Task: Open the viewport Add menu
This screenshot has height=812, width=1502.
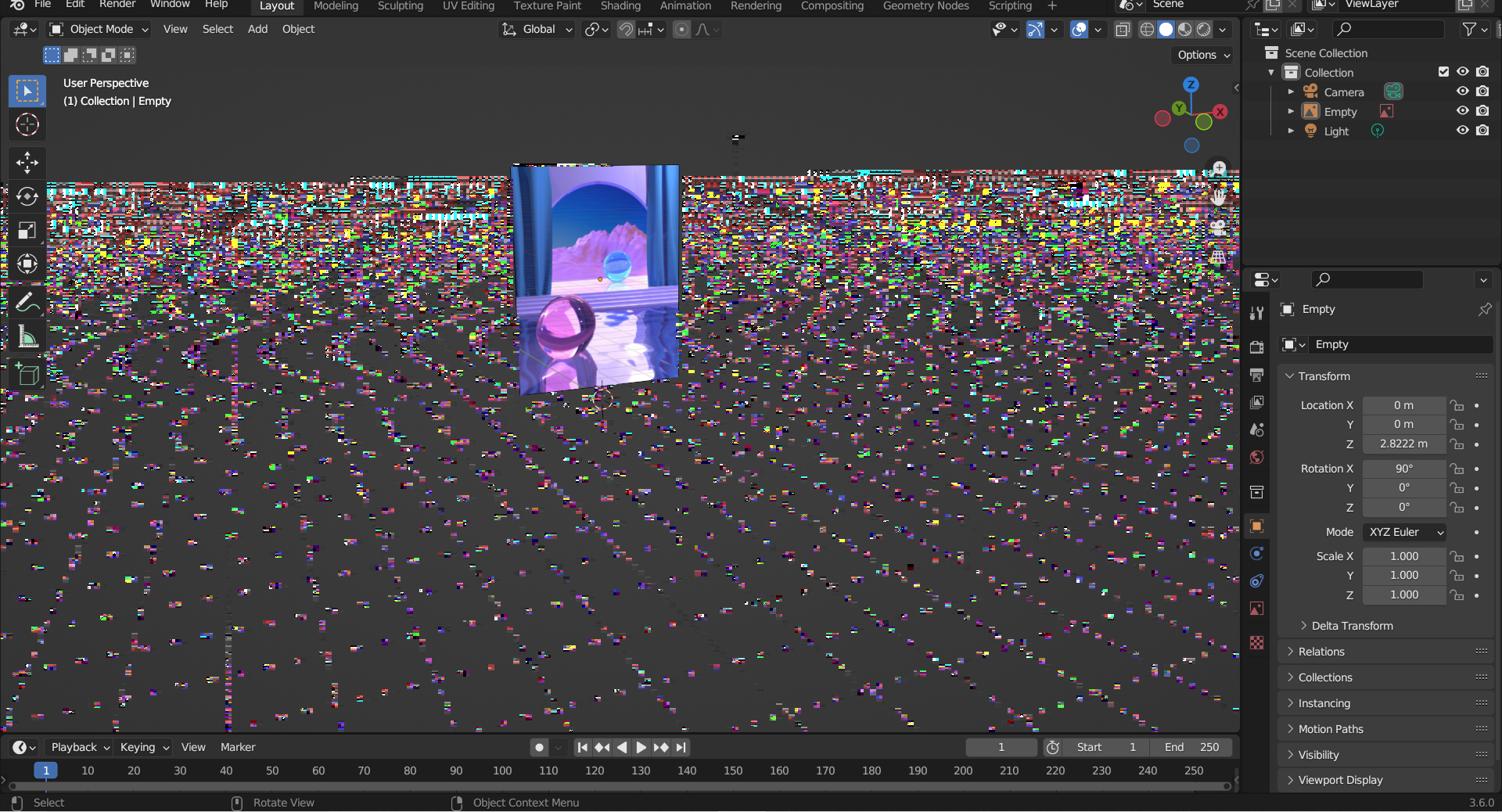Action: 257,30
